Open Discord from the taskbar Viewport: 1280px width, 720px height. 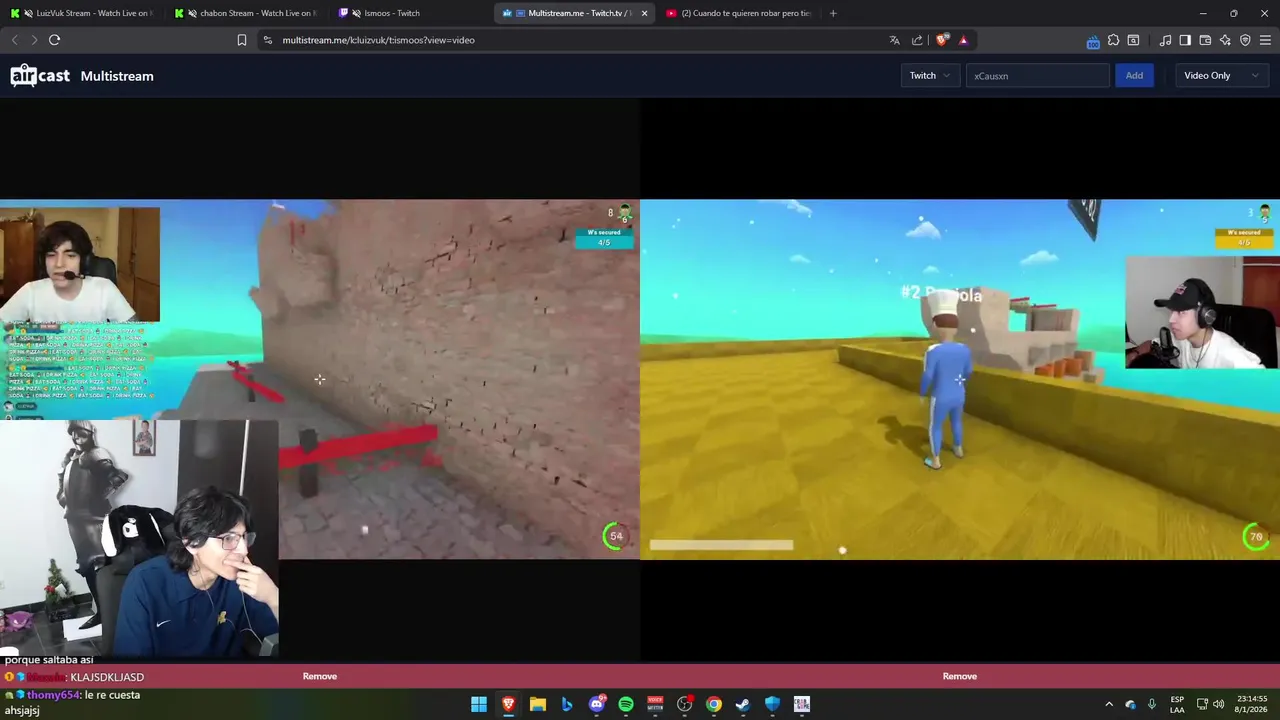coord(597,704)
